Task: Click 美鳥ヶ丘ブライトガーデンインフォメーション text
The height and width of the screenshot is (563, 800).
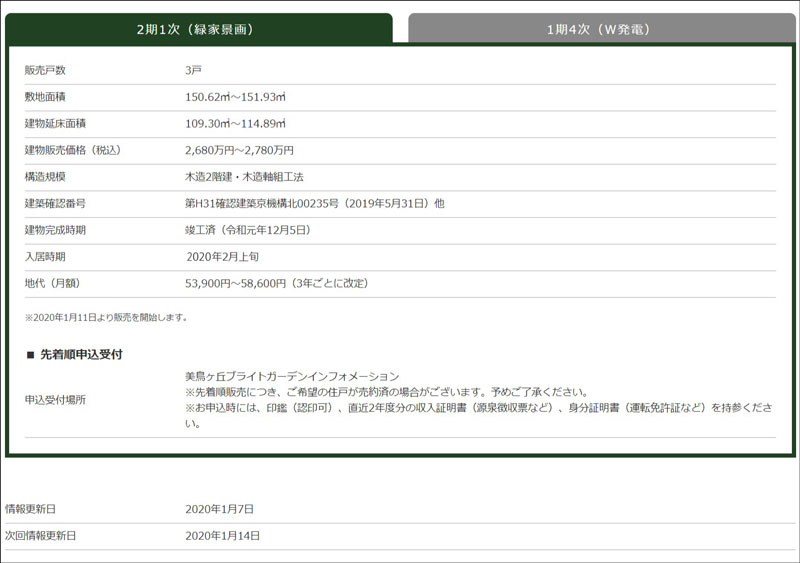Action: coord(292,376)
